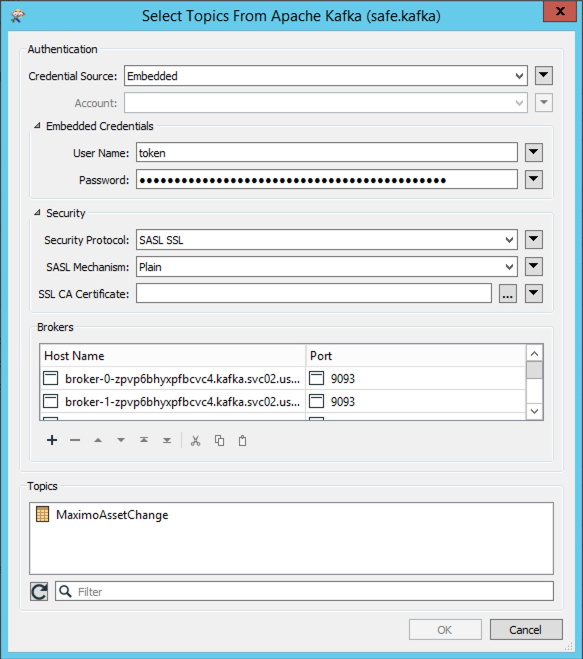
Task: Select the MaximoAssetChange topic
Action: click(x=112, y=515)
